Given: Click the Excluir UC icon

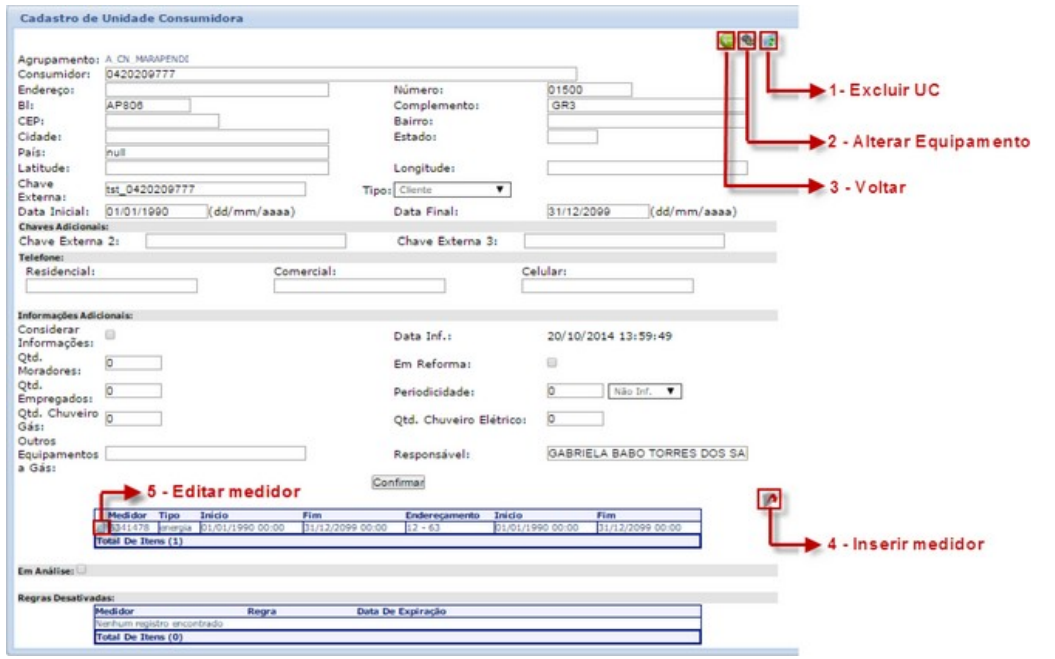Looking at the screenshot, I should pos(768,41).
